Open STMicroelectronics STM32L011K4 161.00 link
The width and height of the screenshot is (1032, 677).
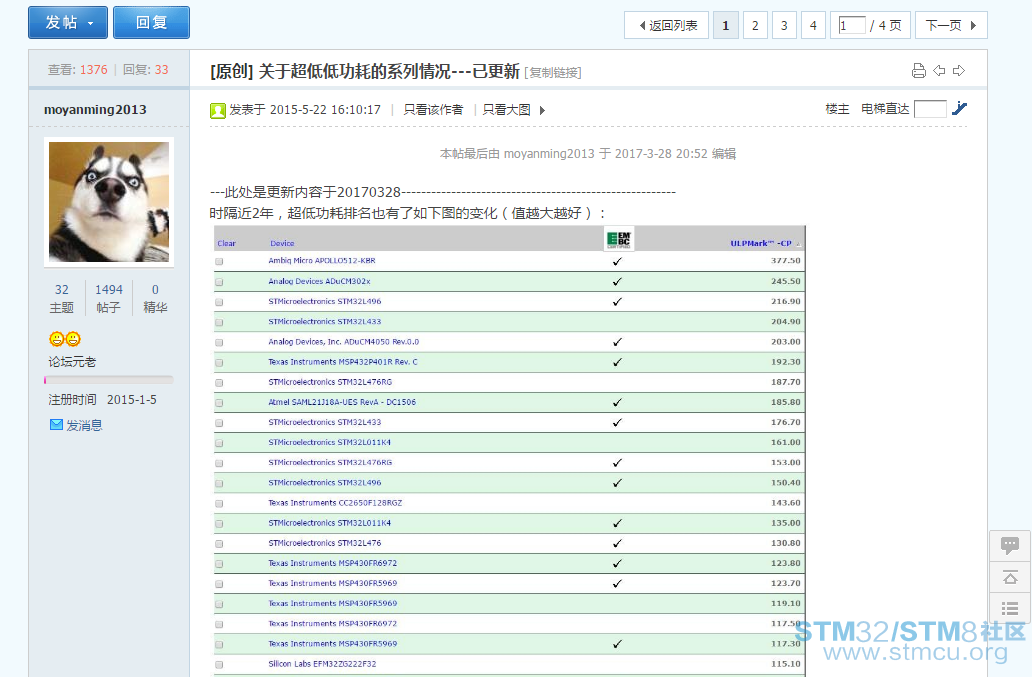click(330, 442)
